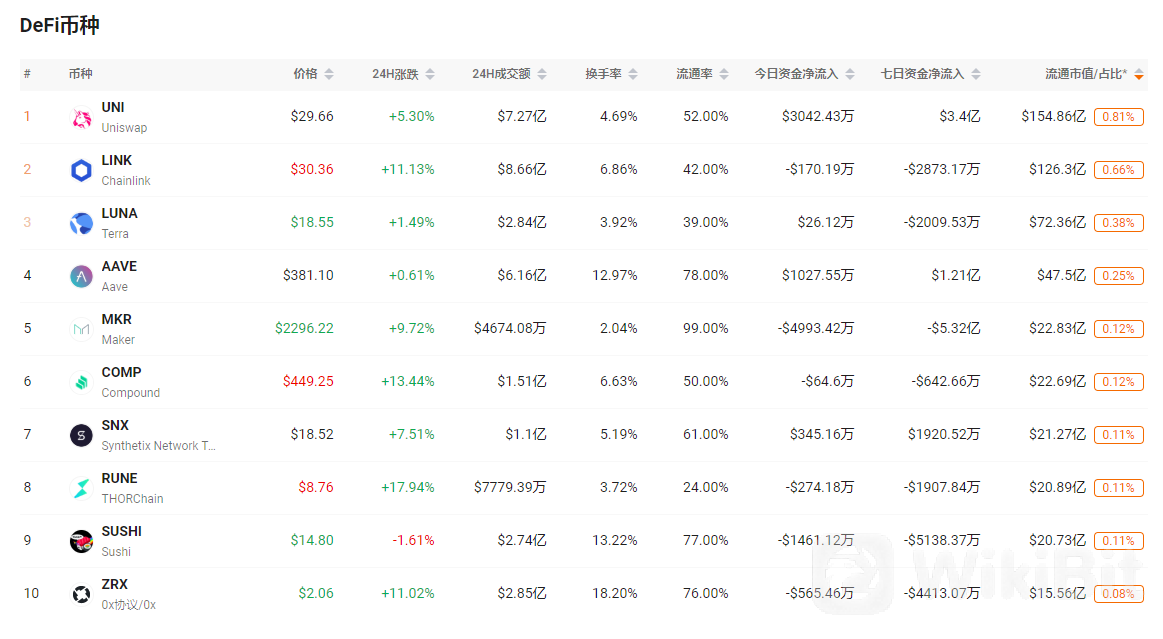Click the THORChain RUNE logo icon

pyautogui.click(x=81, y=489)
